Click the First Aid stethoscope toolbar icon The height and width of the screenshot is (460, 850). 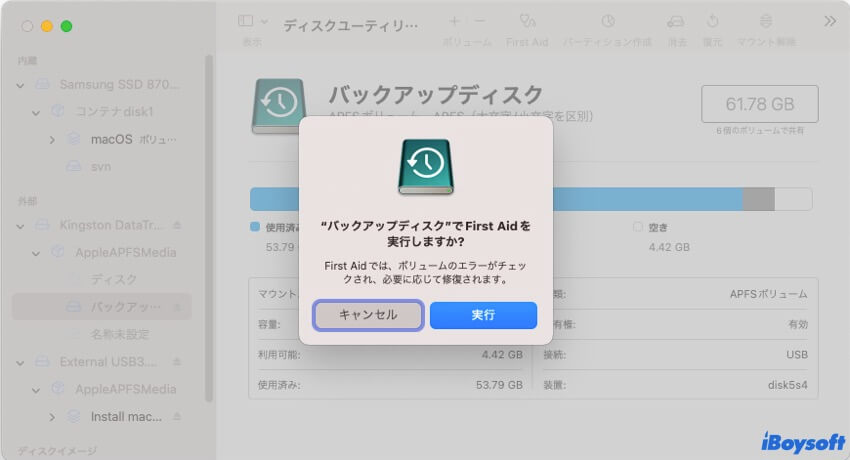pyautogui.click(x=527, y=21)
